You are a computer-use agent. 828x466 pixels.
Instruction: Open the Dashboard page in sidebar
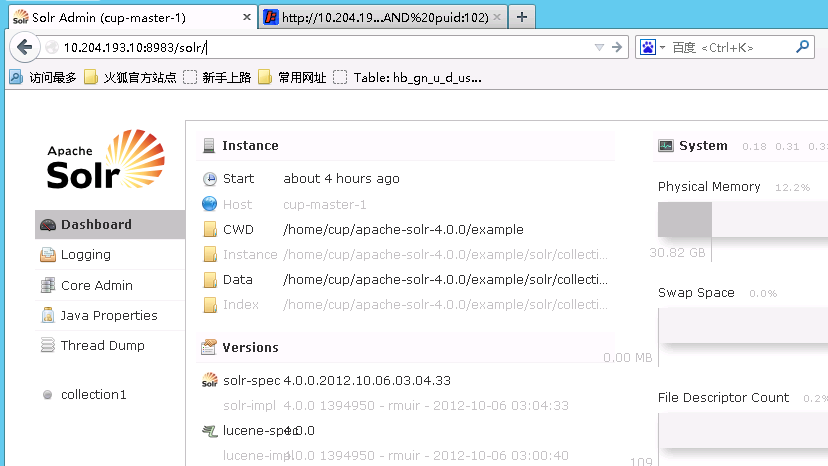(110, 225)
